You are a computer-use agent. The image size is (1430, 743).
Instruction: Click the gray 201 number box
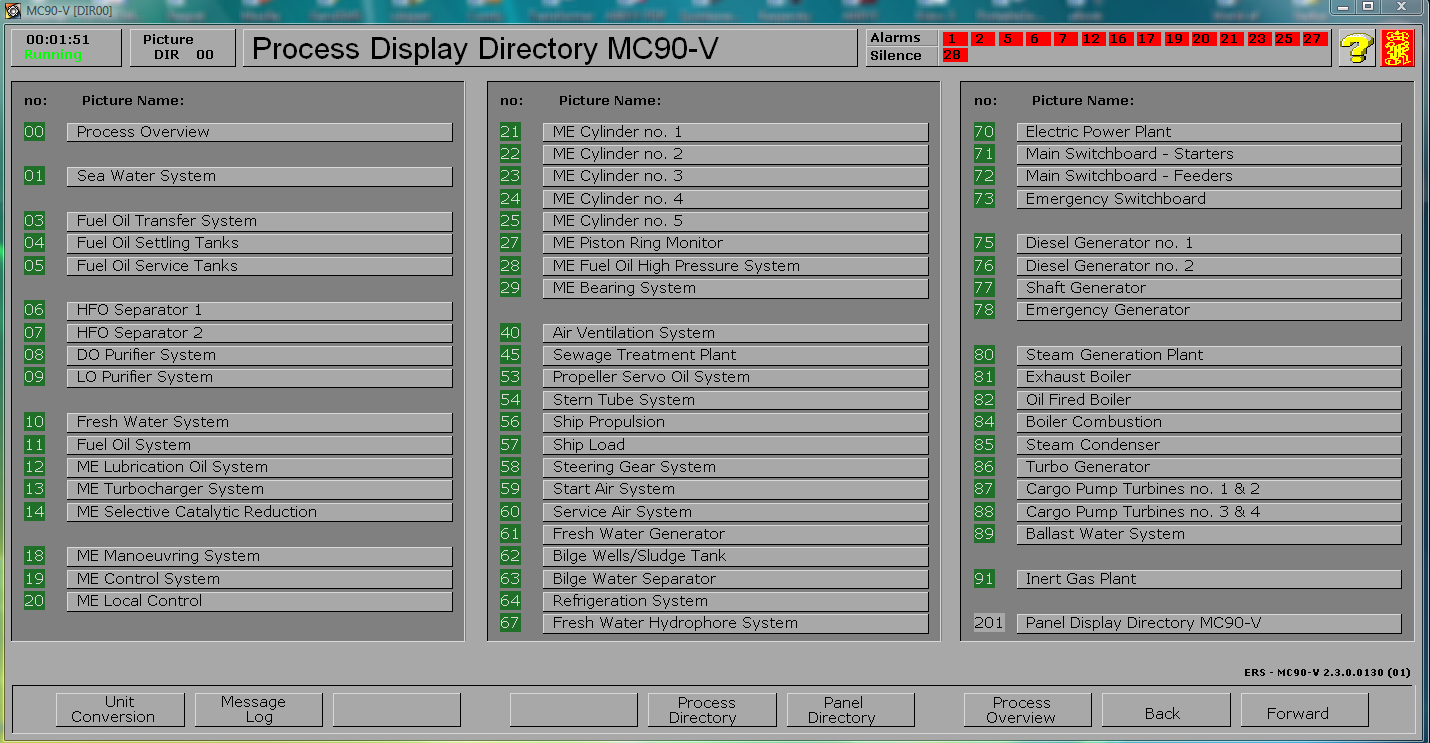(988, 623)
